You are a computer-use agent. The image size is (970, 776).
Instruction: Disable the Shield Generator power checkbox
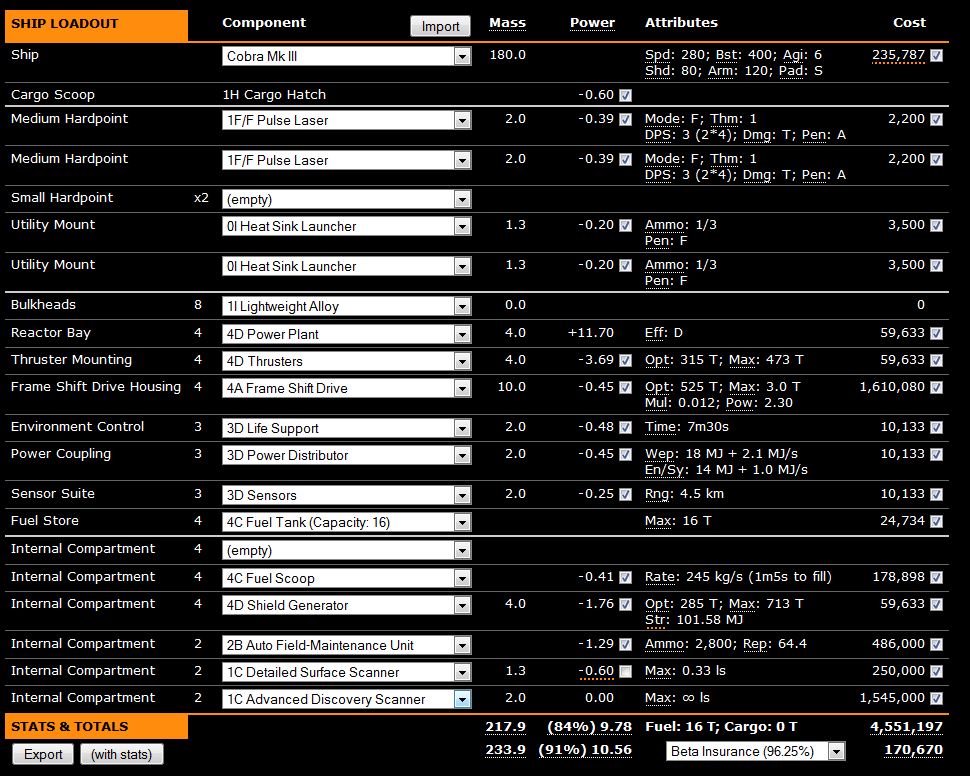pyautogui.click(x=625, y=605)
